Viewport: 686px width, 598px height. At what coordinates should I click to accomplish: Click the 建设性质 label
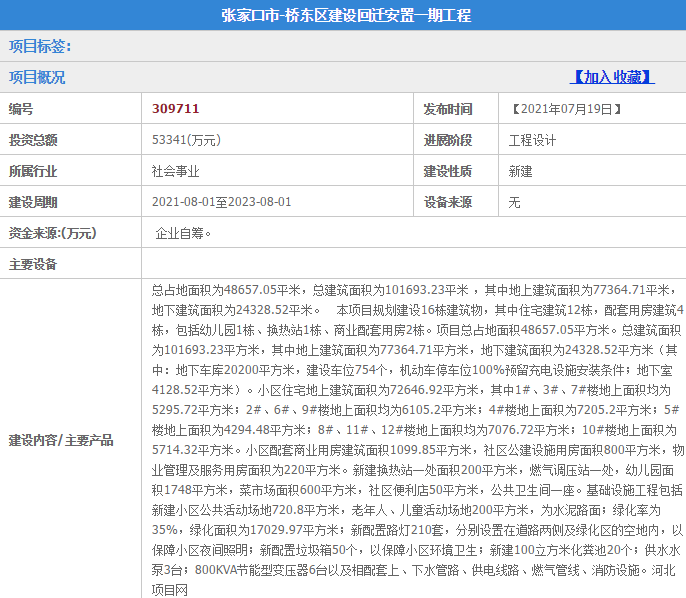point(447,171)
